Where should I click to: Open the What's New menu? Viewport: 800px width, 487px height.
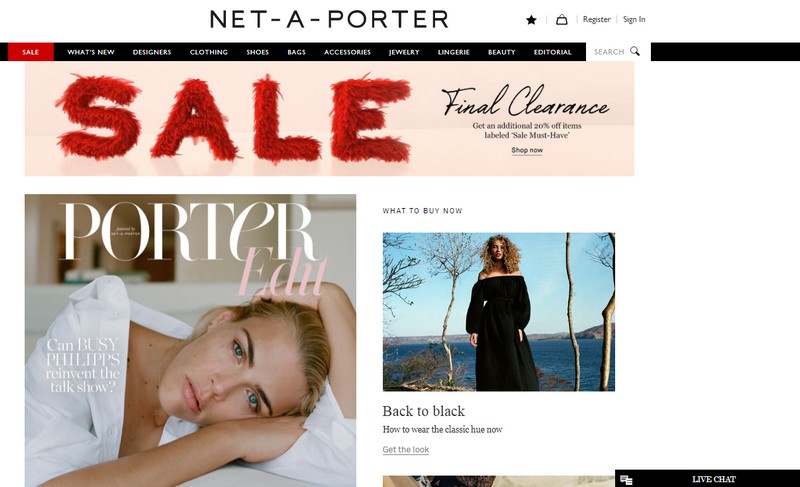pyautogui.click(x=91, y=52)
